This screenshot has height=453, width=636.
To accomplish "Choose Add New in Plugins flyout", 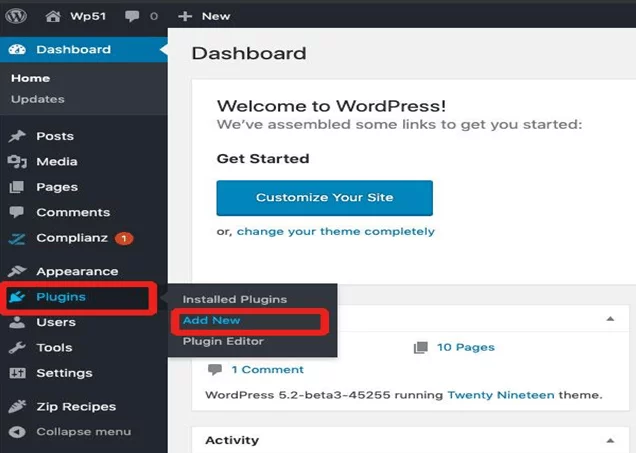I will (x=211, y=320).
